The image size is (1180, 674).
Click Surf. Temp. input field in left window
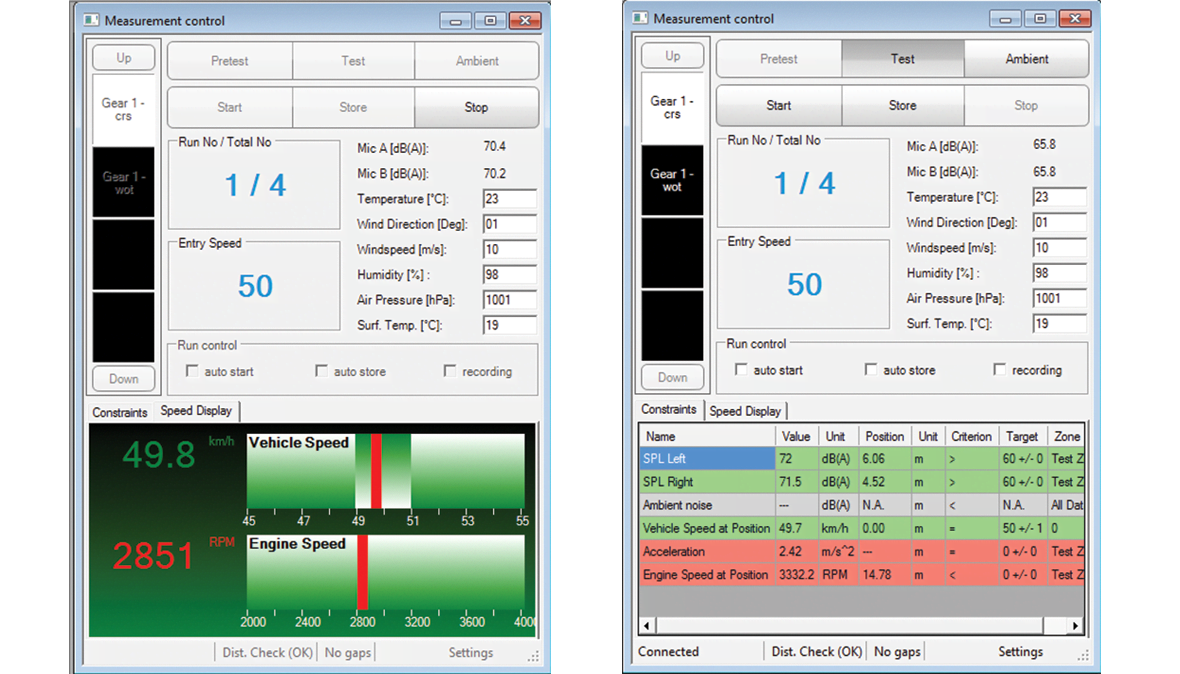tap(509, 325)
